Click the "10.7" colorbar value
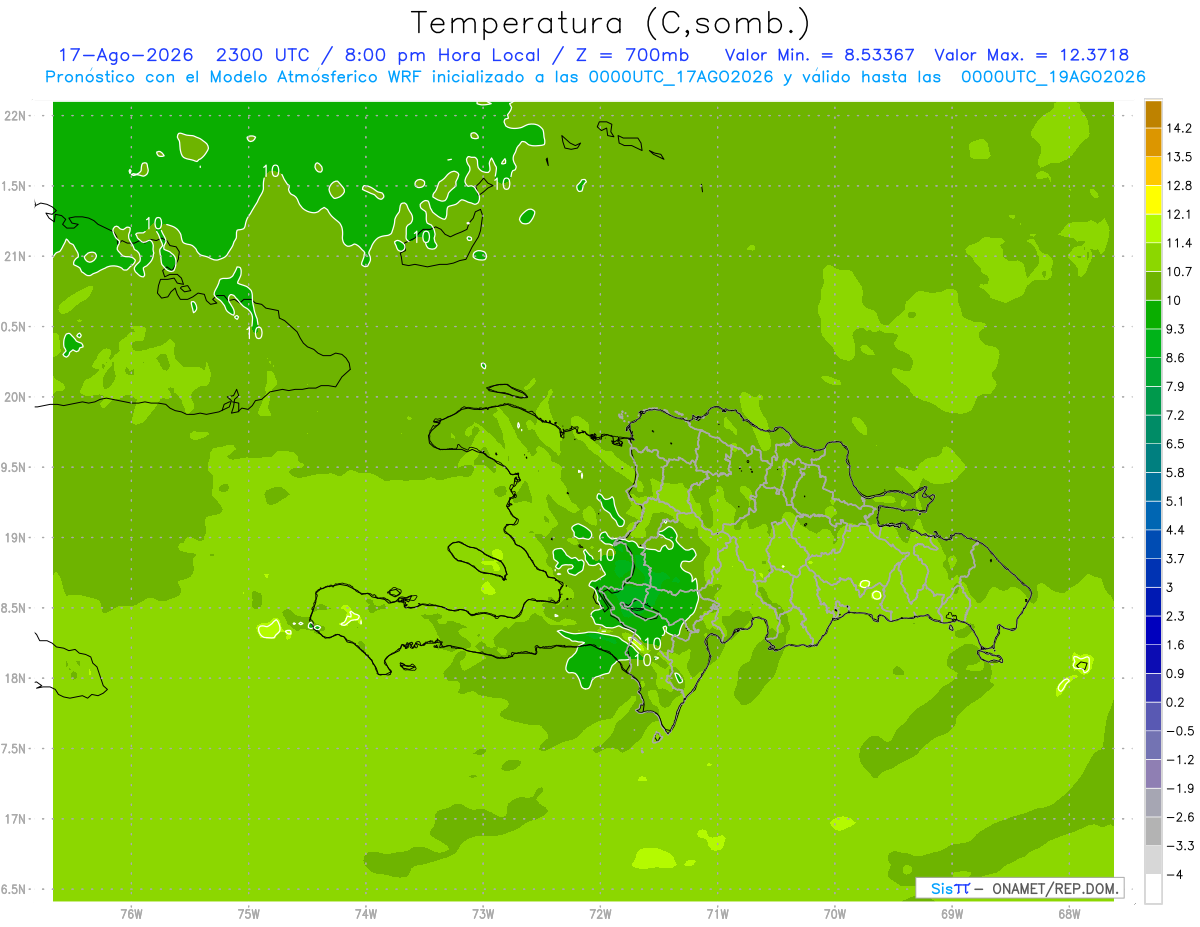The image size is (1200, 927). pos(1180,272)
